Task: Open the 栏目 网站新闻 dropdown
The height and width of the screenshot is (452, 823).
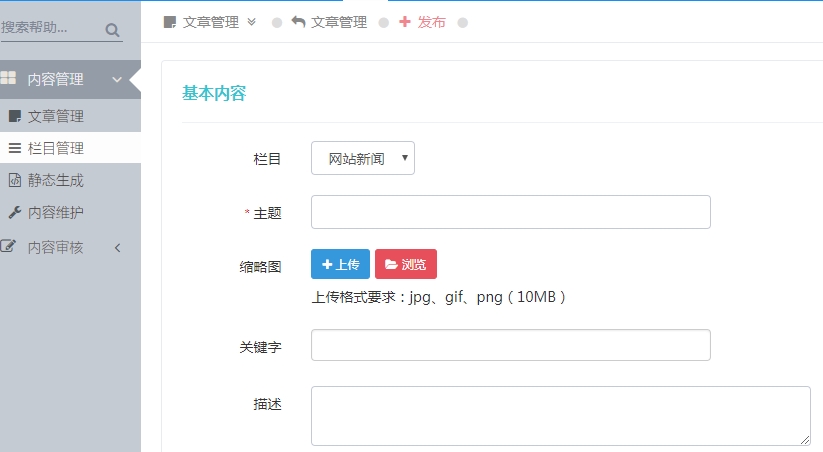Action: tap(363, 158)
